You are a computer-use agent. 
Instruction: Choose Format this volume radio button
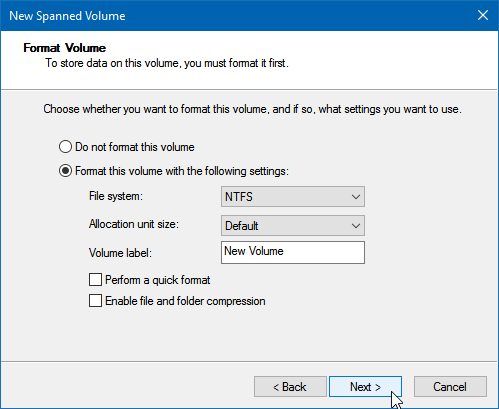click(x=65, y=171)
